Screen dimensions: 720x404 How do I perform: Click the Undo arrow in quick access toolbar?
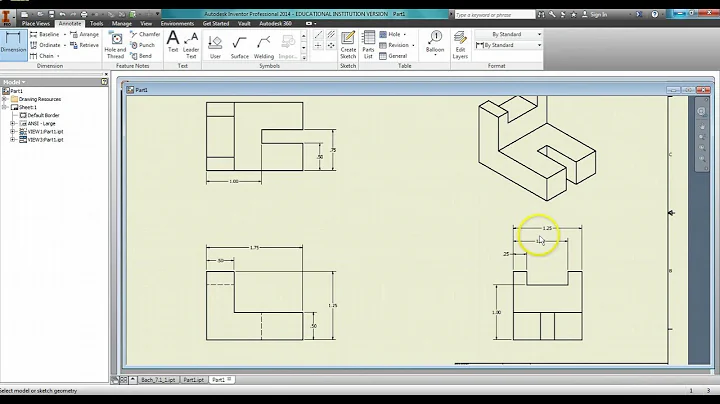point(62,14)
